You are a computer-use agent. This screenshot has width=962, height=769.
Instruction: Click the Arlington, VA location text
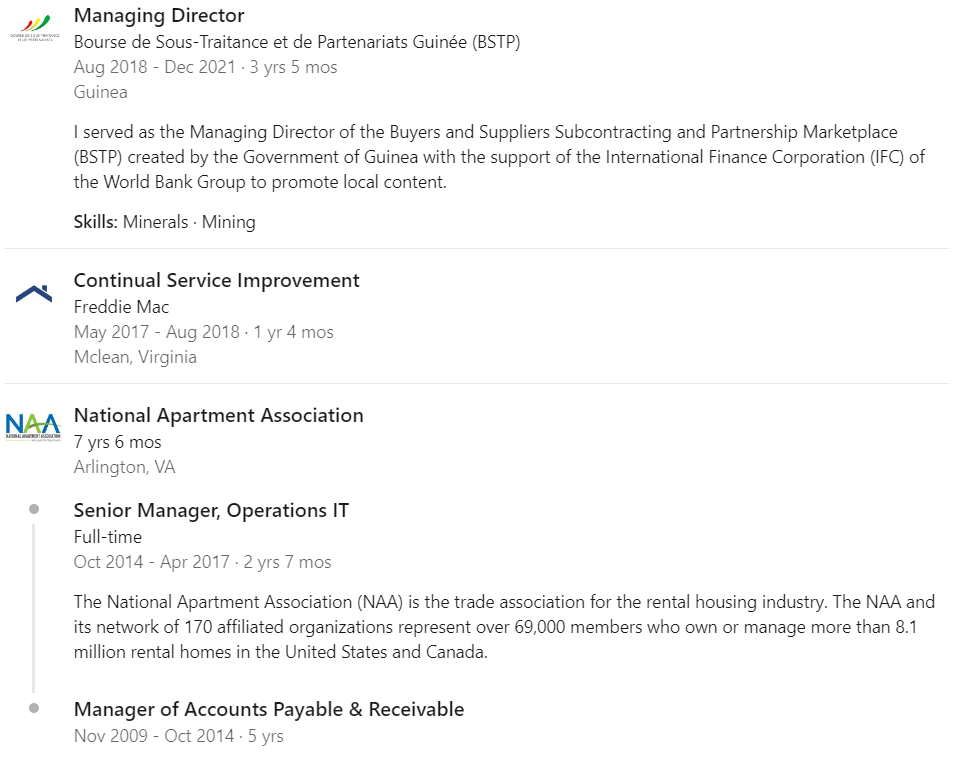(124, 467)
